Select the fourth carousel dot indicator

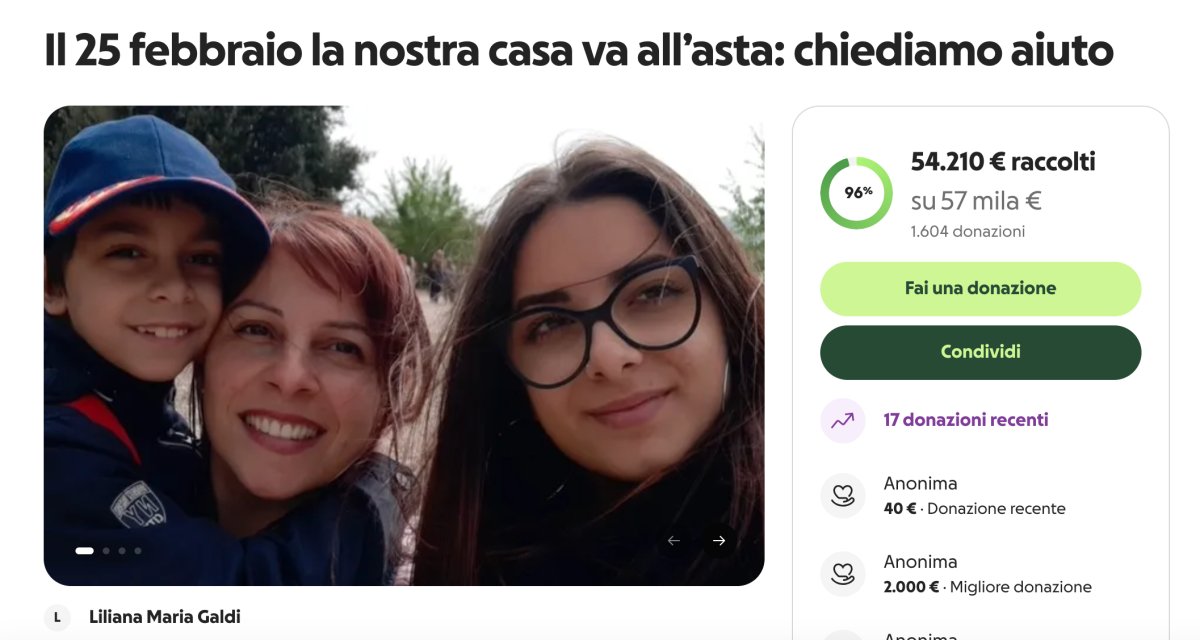point(138,550)
